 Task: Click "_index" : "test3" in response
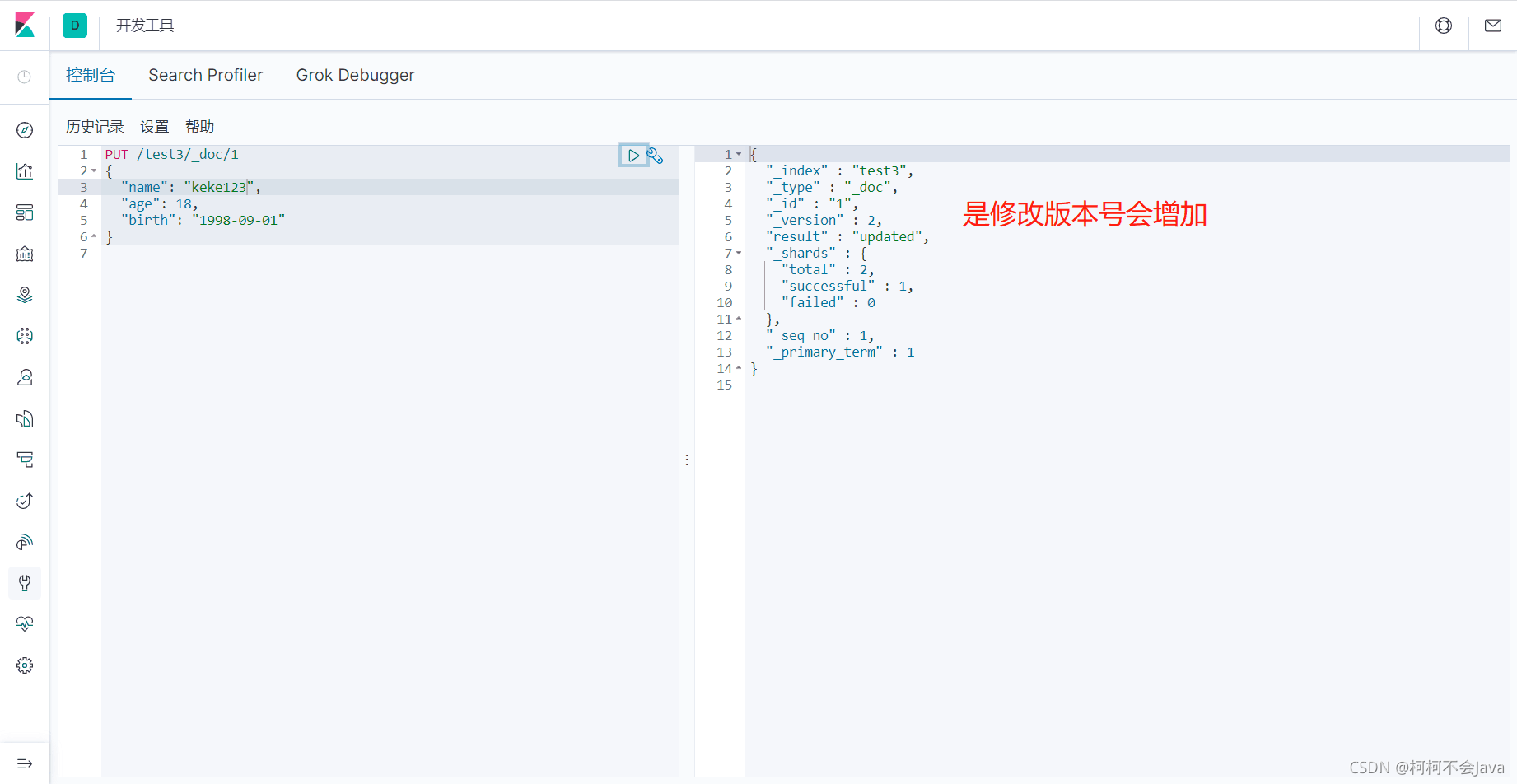click(839, 170)
